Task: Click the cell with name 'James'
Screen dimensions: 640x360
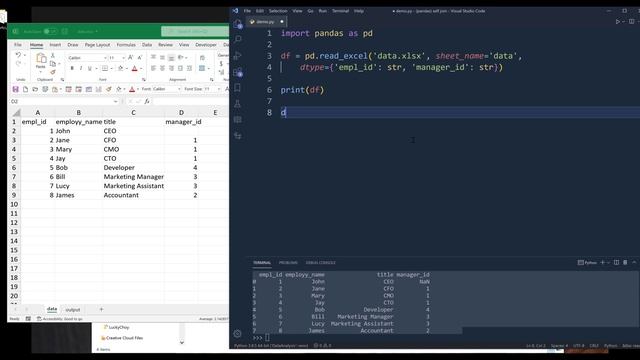Action: (x=78, y=195)
